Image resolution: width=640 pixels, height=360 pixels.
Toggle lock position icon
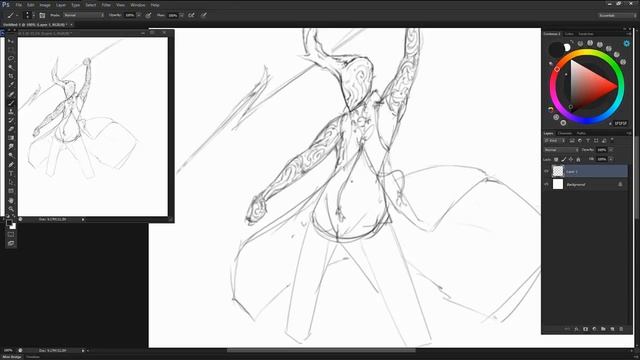pyautogui.click(x=571, y=159)
